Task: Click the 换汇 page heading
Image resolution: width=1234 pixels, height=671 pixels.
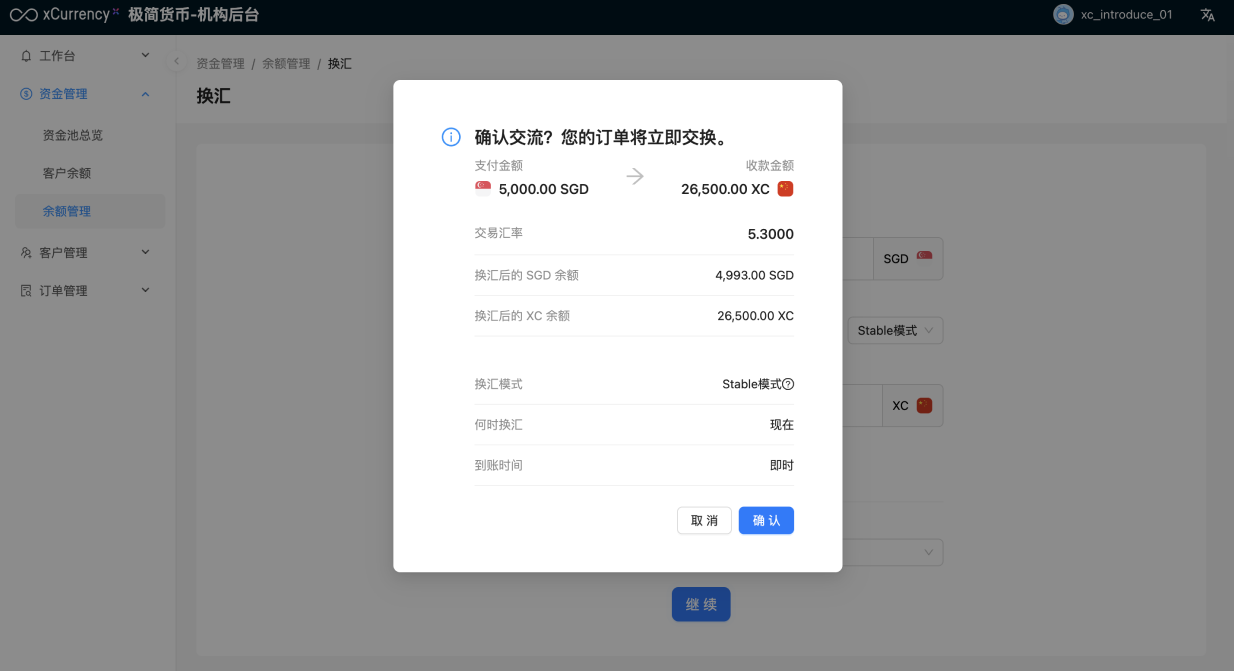Action: click(x=213, y=96)
